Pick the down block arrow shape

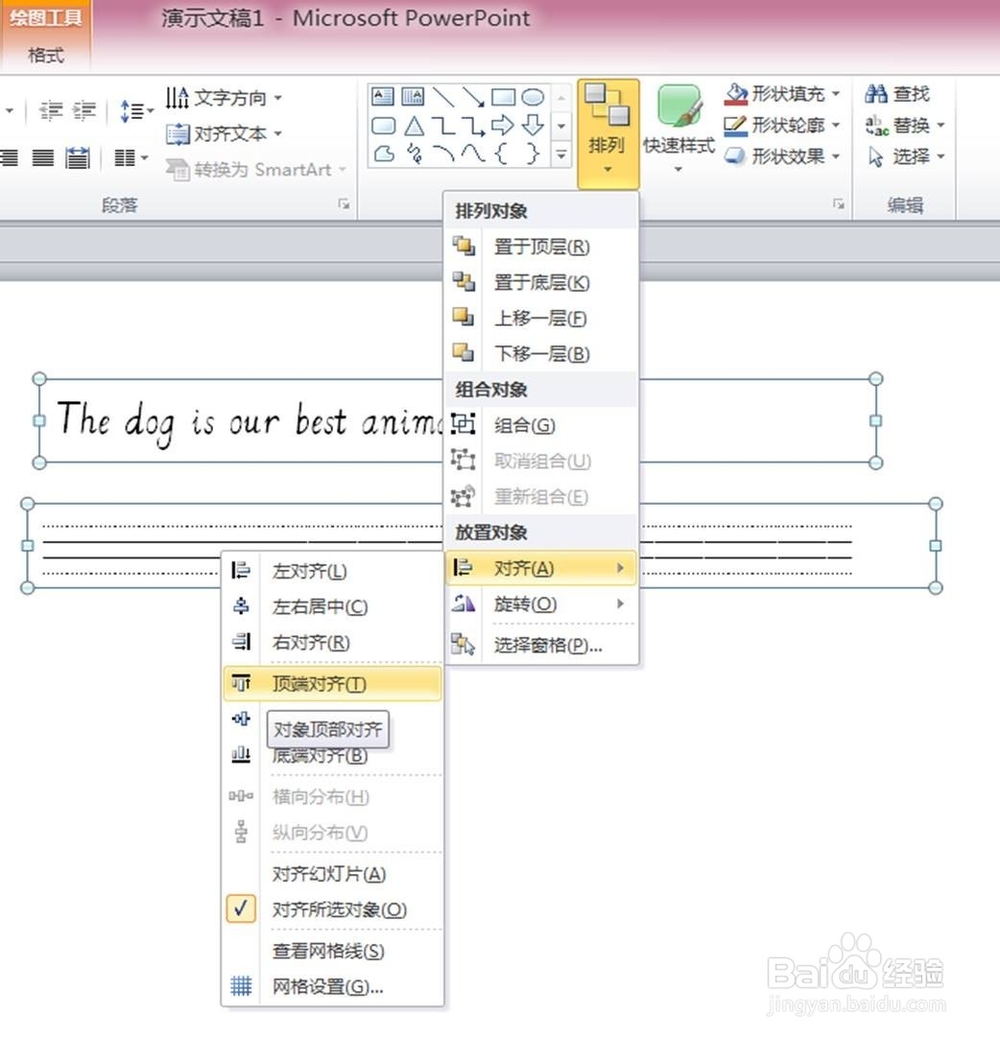[533, 125]
